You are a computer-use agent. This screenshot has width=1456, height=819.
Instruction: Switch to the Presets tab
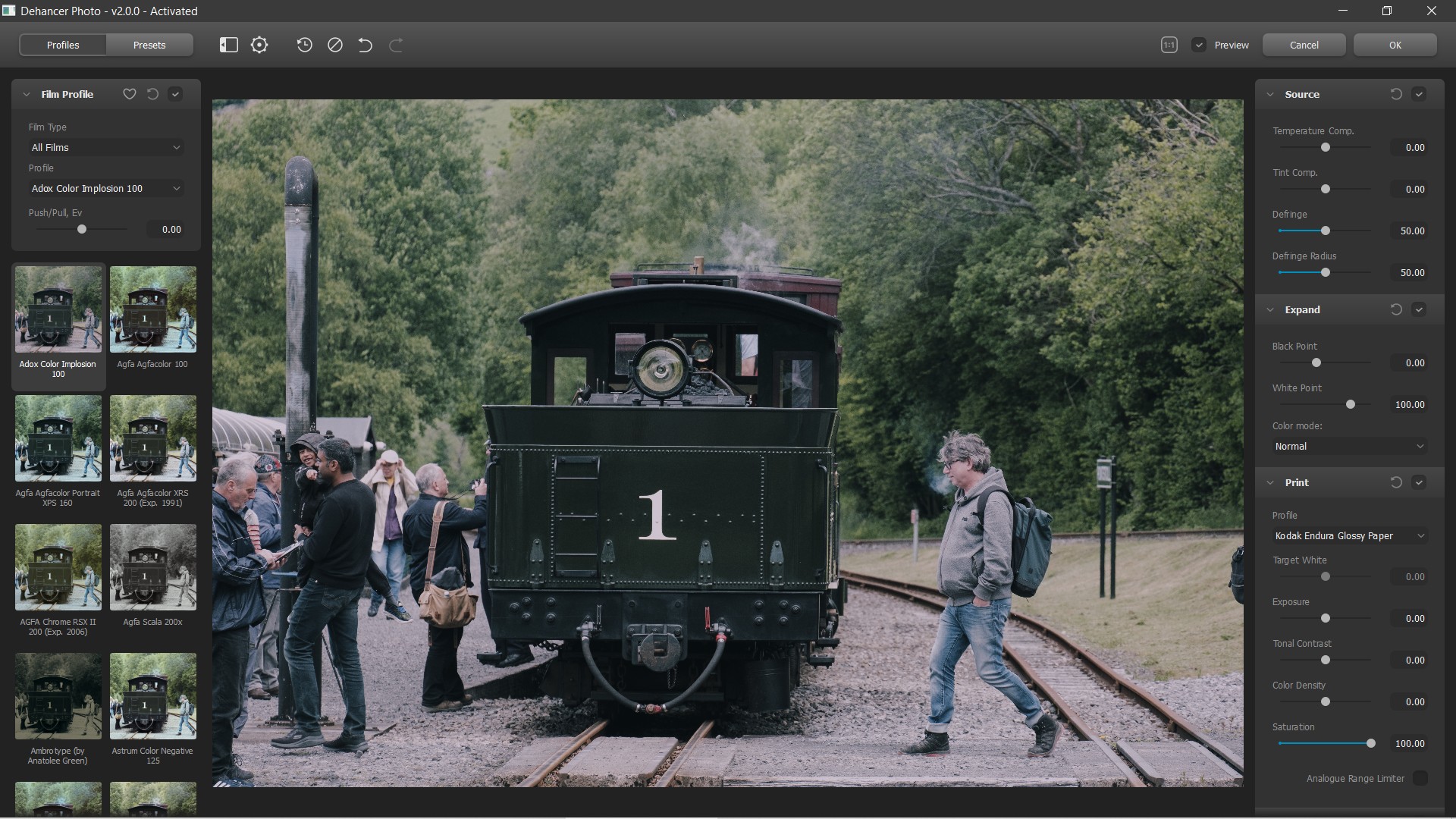tap(149, 45)
